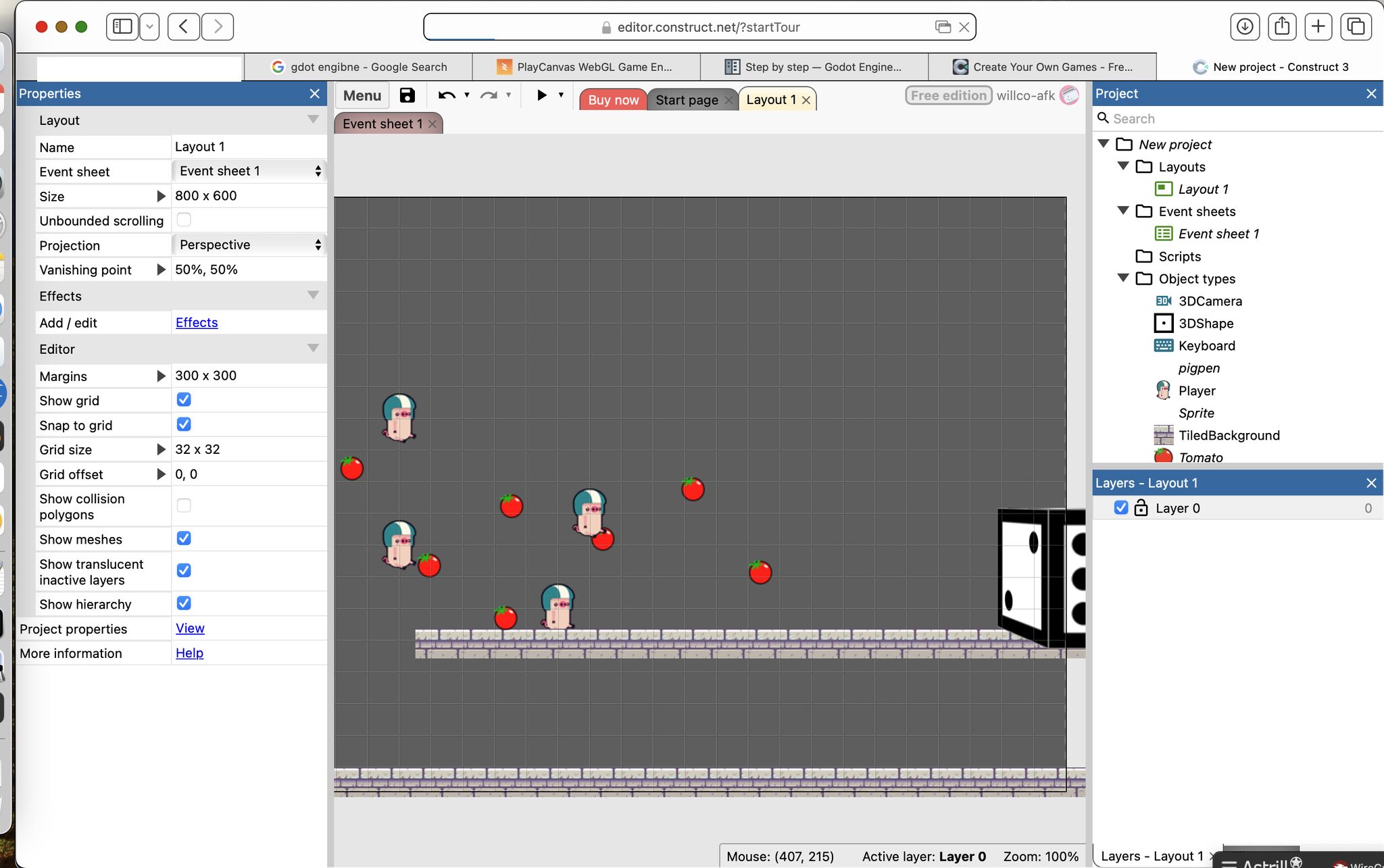Click the Redo icon in the toolbar

tap(487, 95)
